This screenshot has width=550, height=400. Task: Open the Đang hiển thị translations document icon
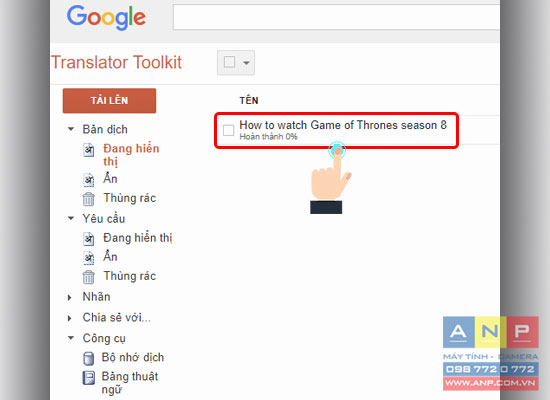(89, 150)
